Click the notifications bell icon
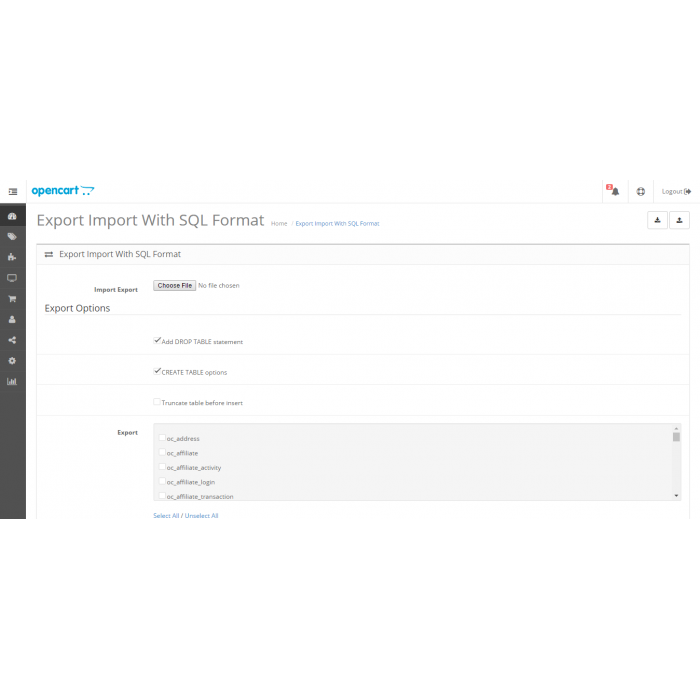The height and width of the screenshot is (700, 700). click(615, 191)
